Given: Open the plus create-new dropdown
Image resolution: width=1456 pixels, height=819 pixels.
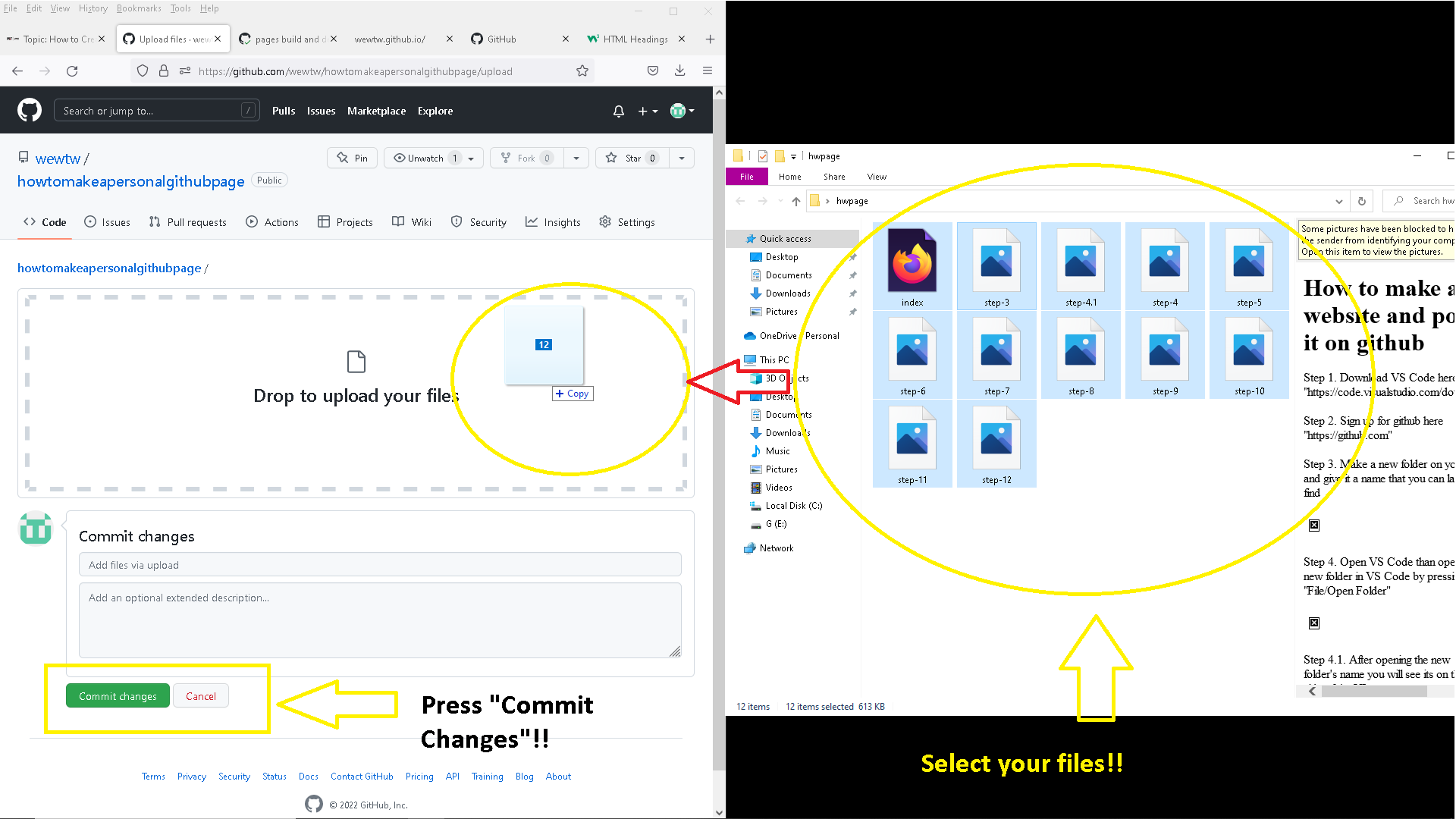Looking at the screenshot, I should point(648,111).
